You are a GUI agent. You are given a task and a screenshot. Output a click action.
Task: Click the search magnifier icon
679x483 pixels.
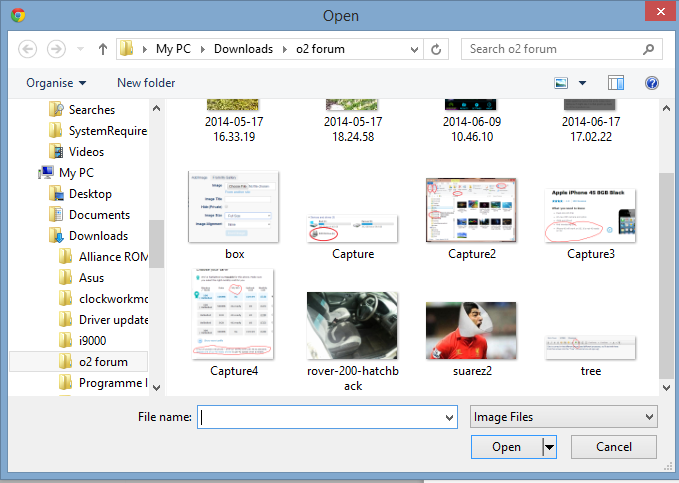point(648,49)
